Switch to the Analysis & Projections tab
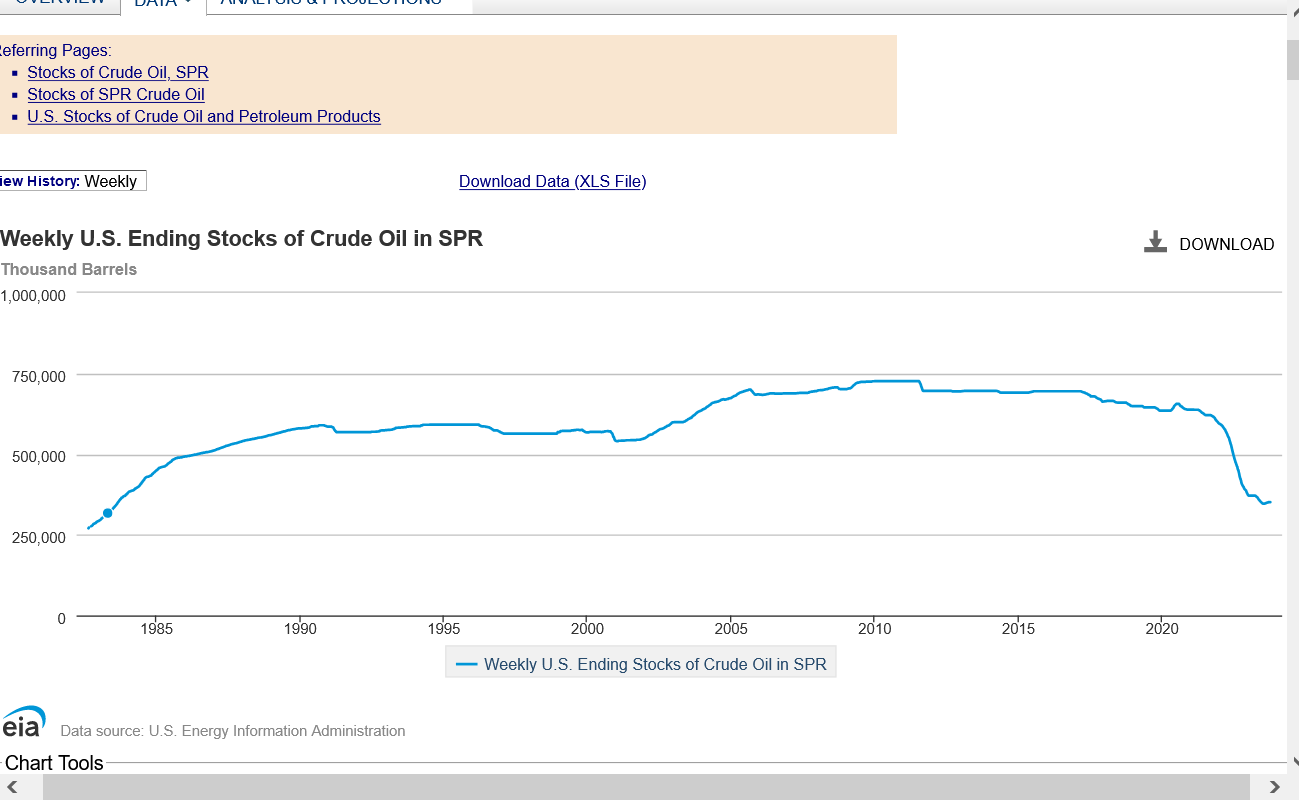Viewport: 1299px width, 808px height. point(330,3)
